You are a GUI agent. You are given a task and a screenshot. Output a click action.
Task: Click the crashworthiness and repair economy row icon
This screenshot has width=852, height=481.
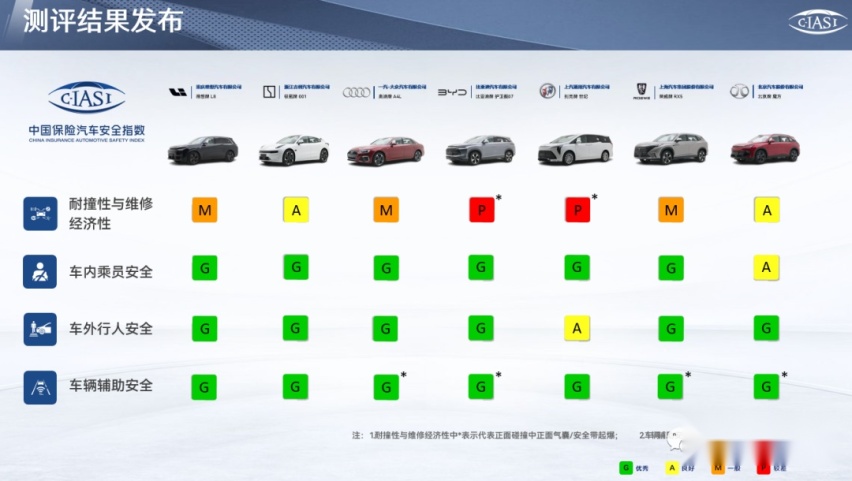40,214
